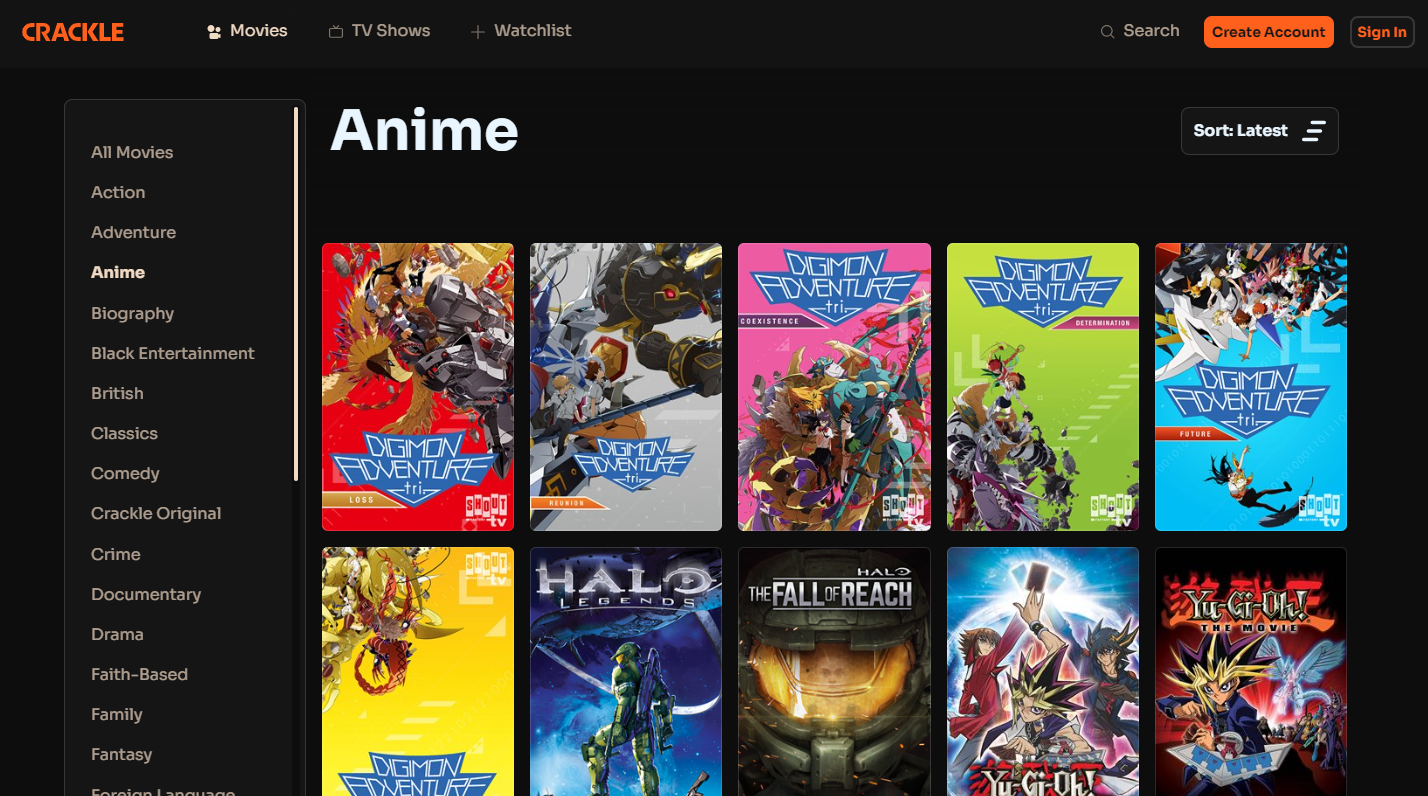
Task: Pick the Faith-Based genre
Action: tap(139, 674)
